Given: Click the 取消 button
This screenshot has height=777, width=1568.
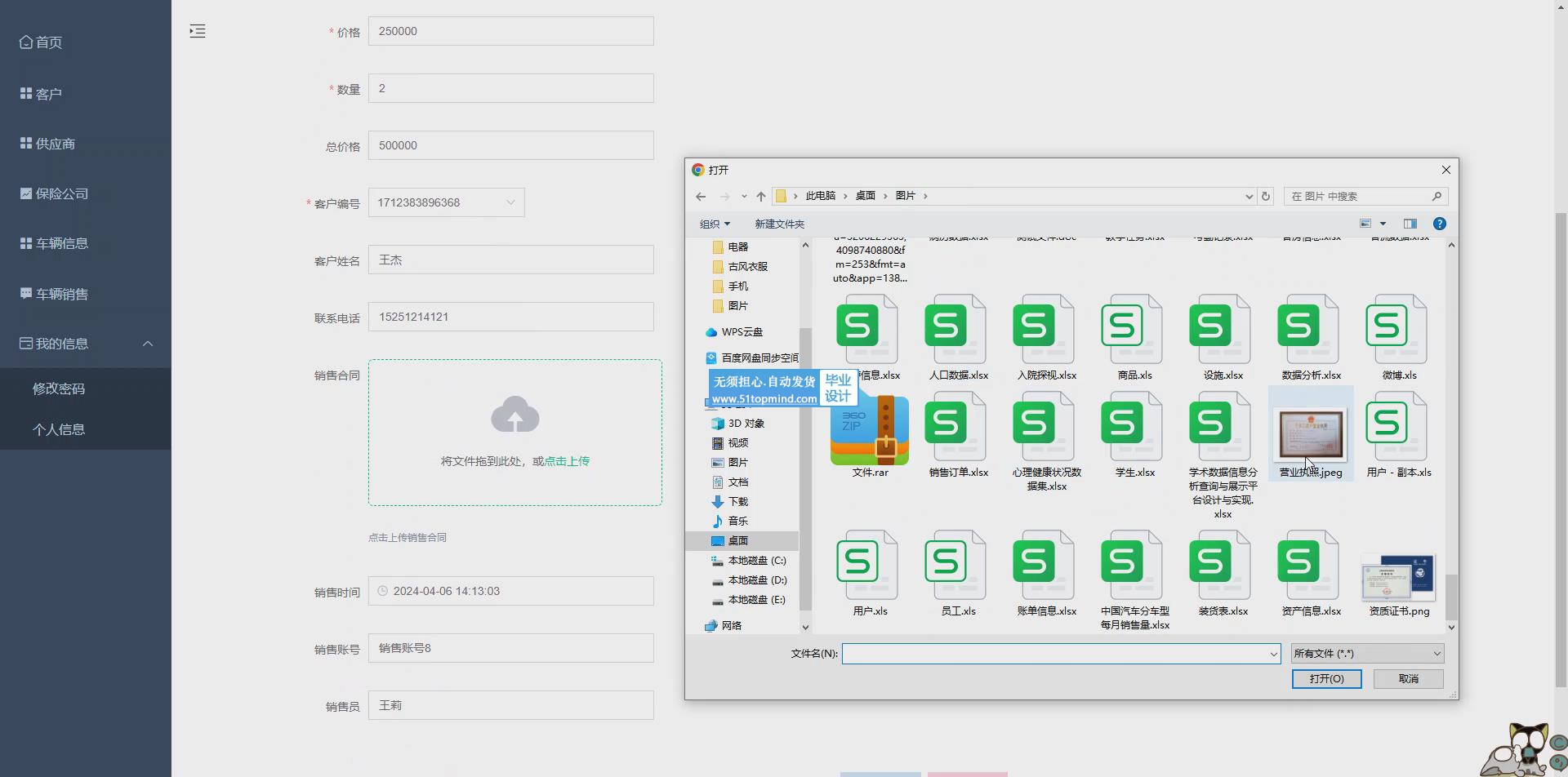Looking at the screenshot, I should [1409, 679].
